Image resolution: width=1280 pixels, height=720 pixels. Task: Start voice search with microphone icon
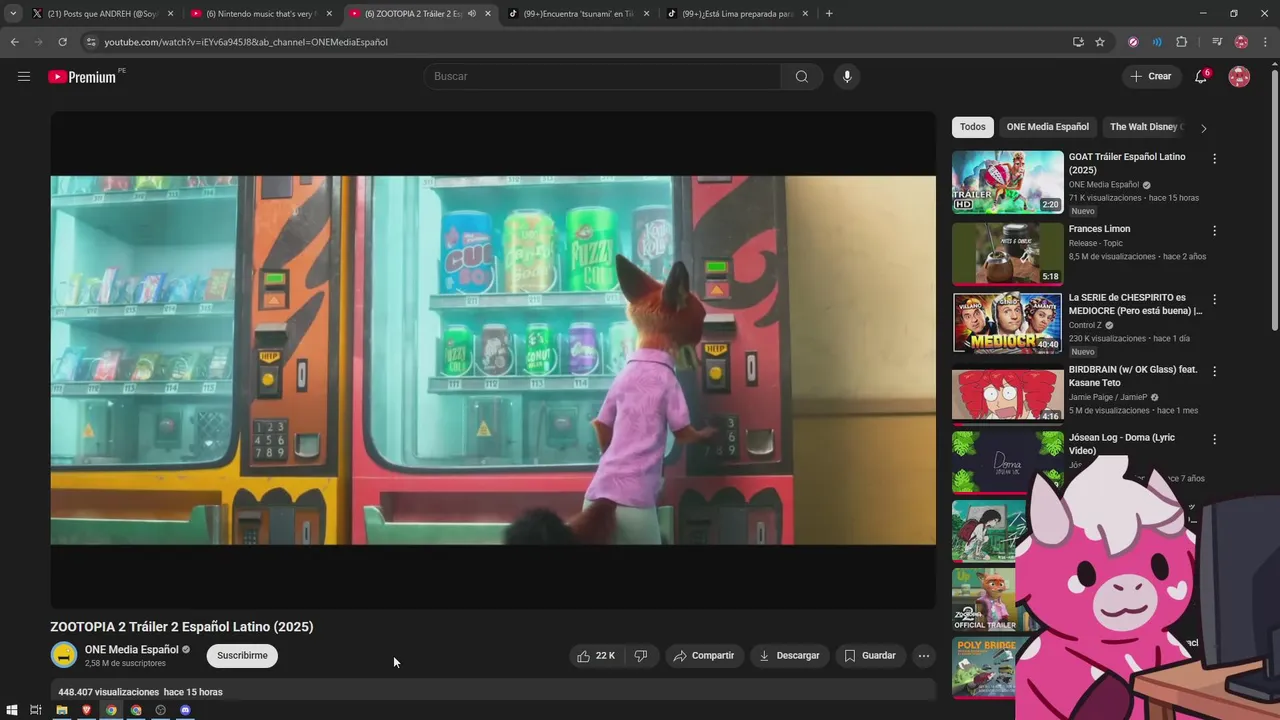(847, 76)
